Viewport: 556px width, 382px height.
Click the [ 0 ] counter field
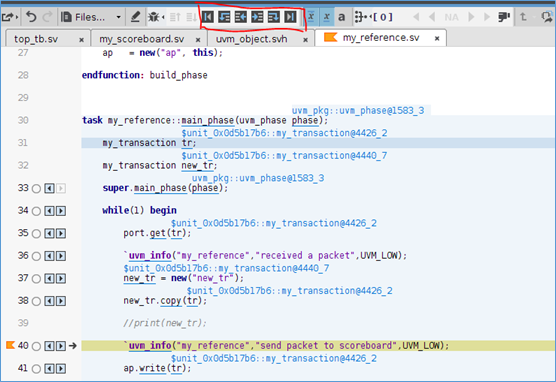coord(383,17)
